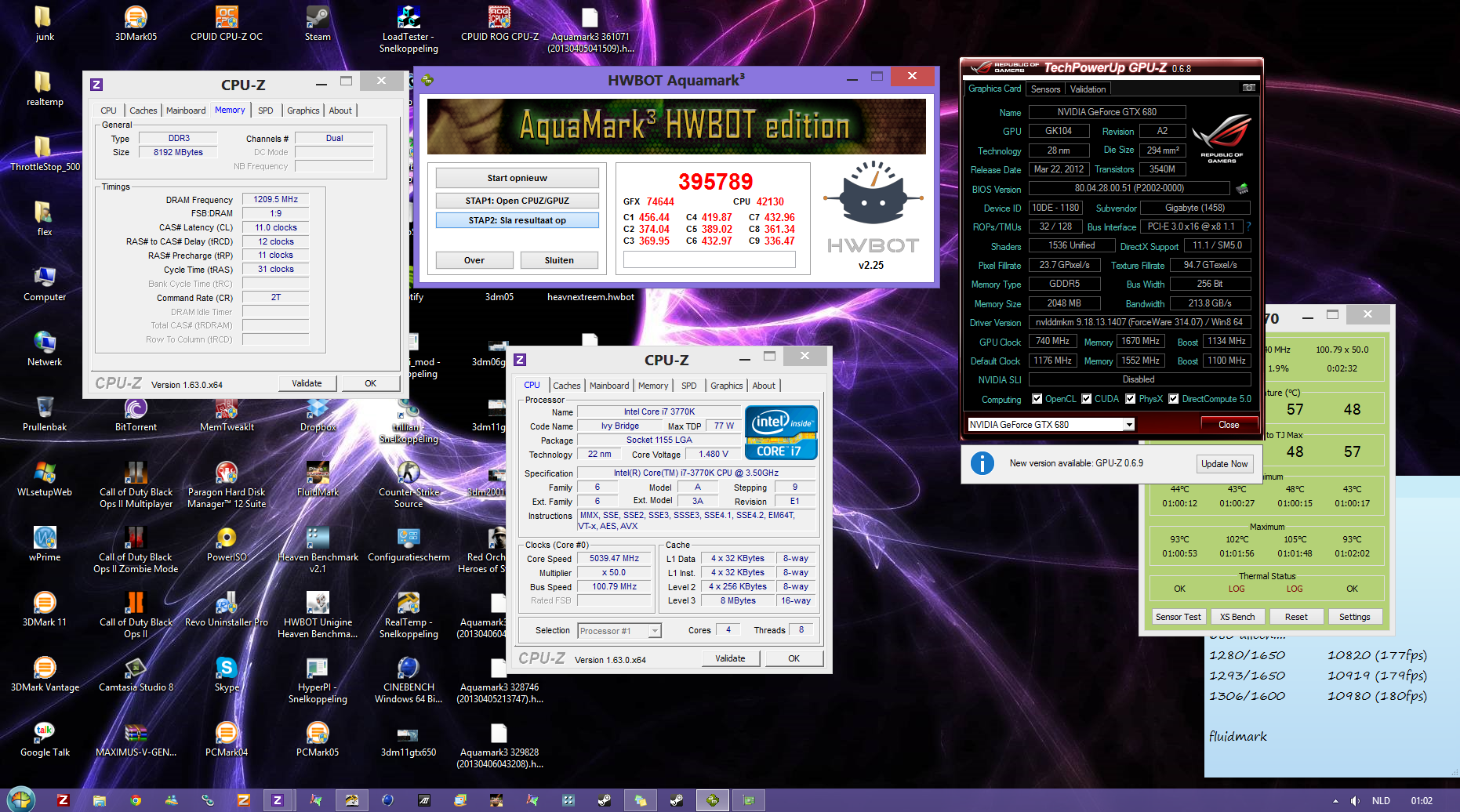This screenshot has height=812, width=1460.
Task: Click the NLD language indicator in taskbar
Action: [1381, 801]
